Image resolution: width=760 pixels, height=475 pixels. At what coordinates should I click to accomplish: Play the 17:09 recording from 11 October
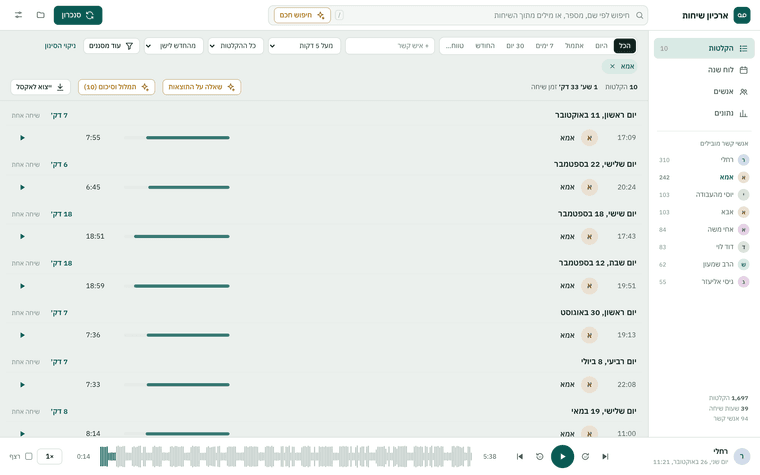tap(22, 138)
